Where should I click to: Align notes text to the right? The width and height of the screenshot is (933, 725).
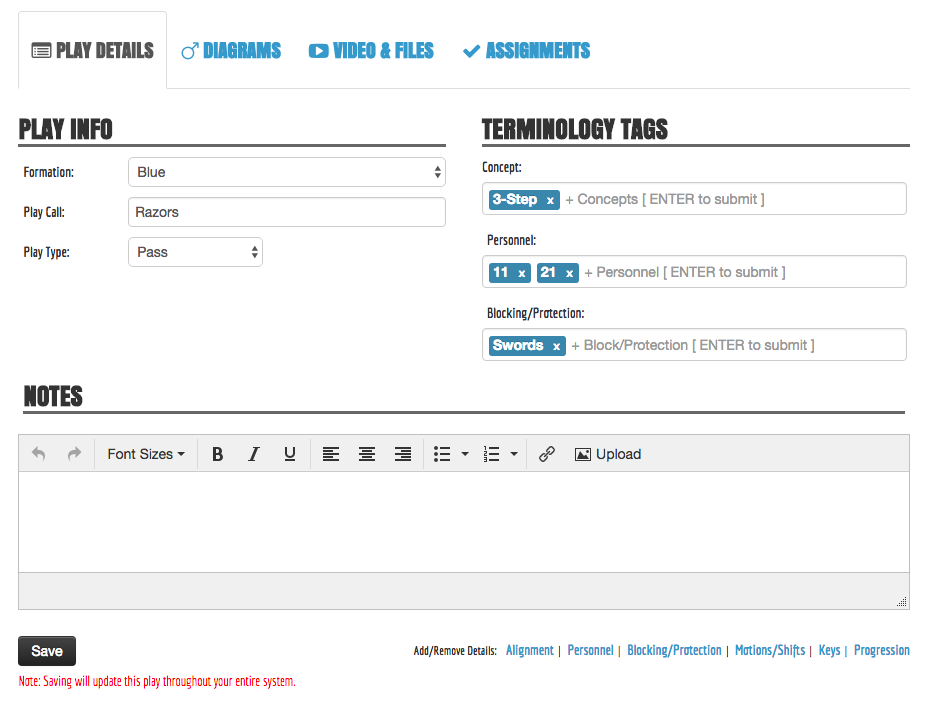point(403,454)
